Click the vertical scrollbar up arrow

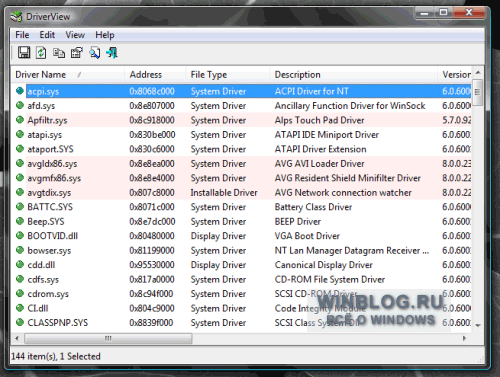pos(478,72)
